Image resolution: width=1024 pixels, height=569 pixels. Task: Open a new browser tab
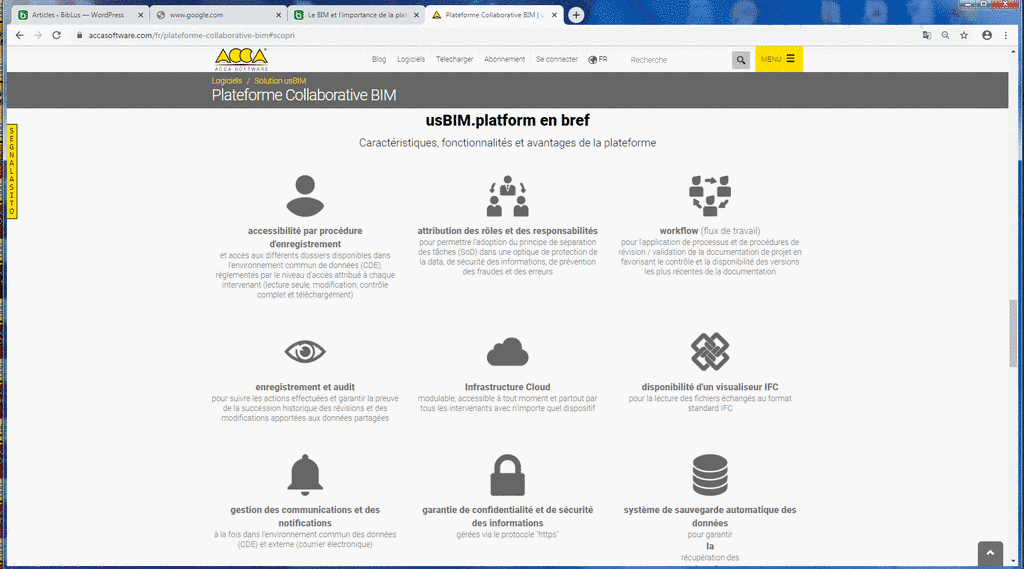click(x=576, y=15)
